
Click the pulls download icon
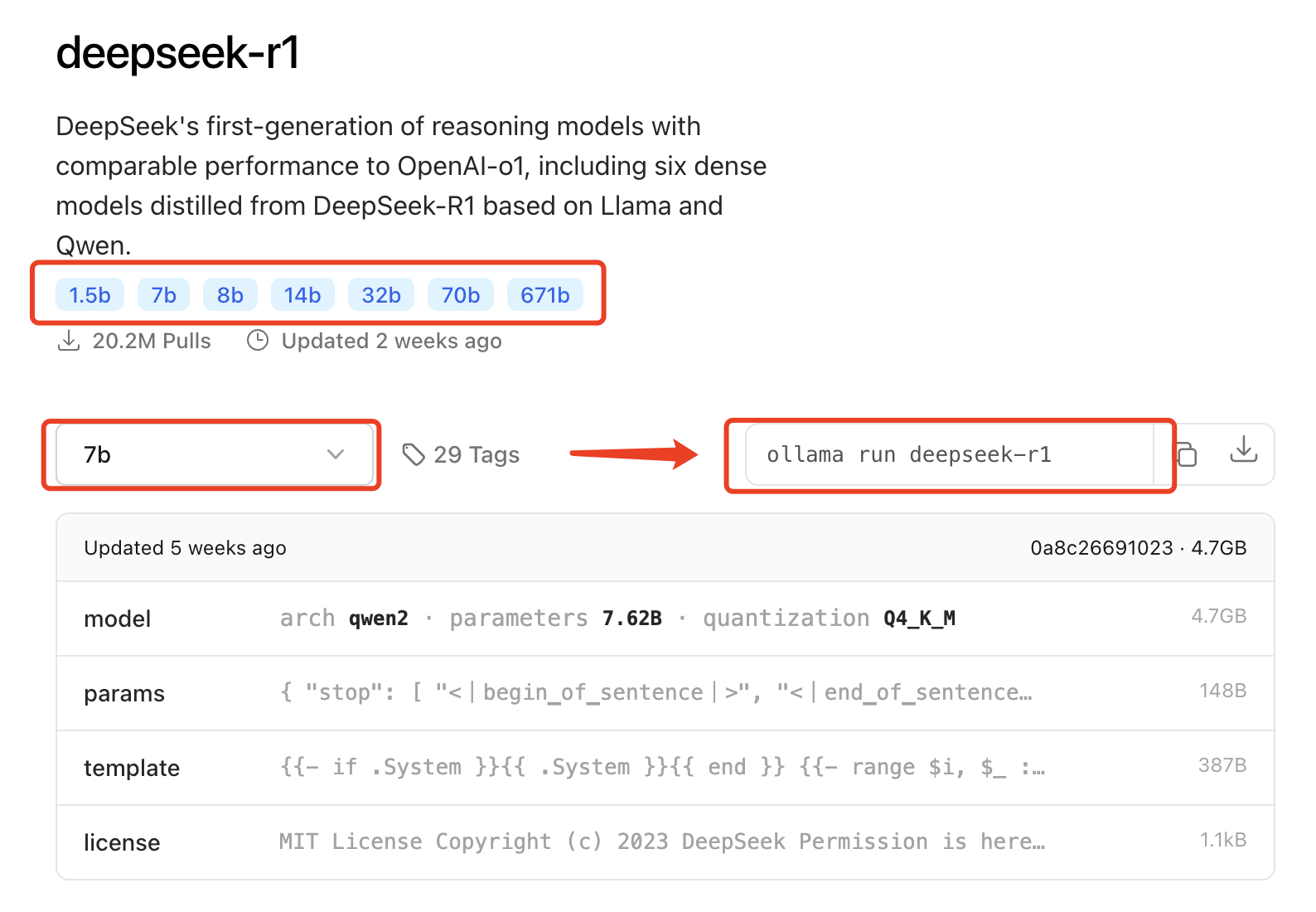click(69, 341)
